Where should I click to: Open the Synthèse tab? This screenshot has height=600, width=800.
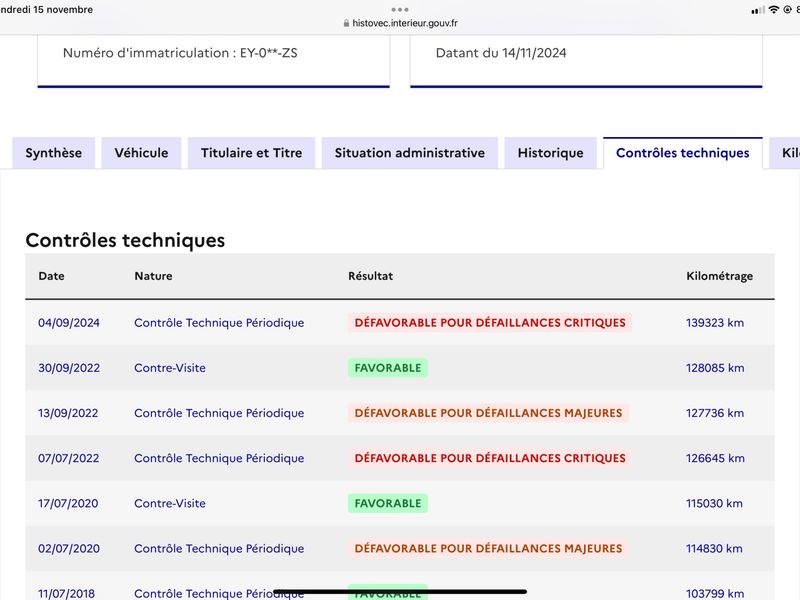point(54,153)
